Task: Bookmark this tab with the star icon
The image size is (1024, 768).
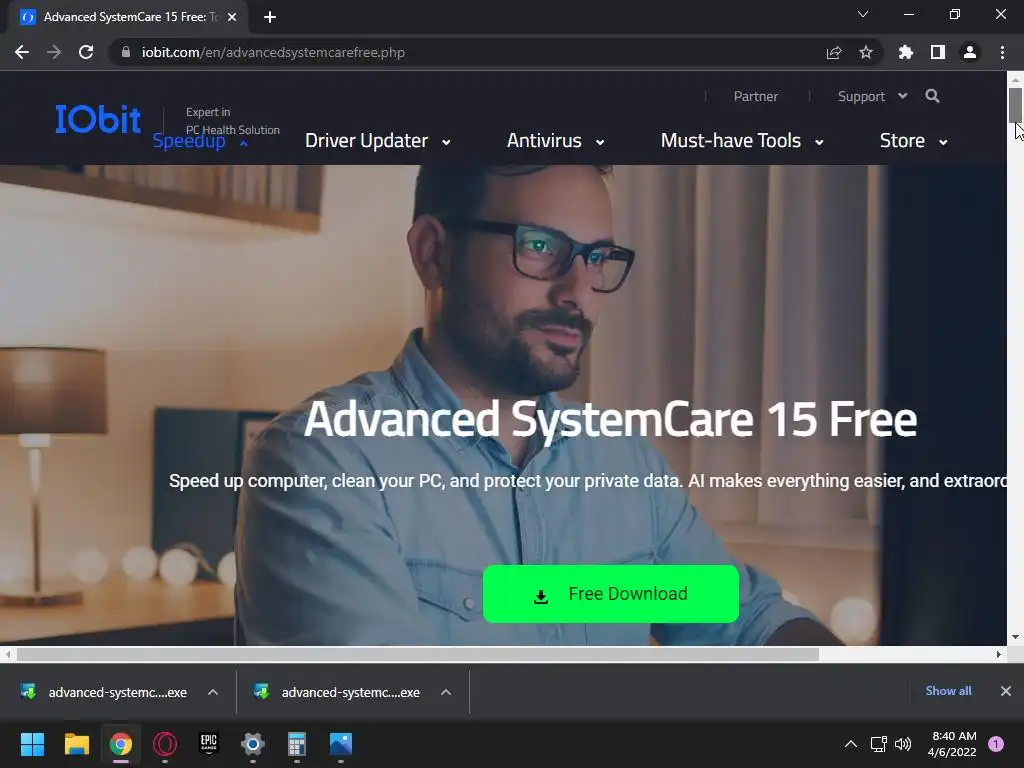Action: point(865,52)
